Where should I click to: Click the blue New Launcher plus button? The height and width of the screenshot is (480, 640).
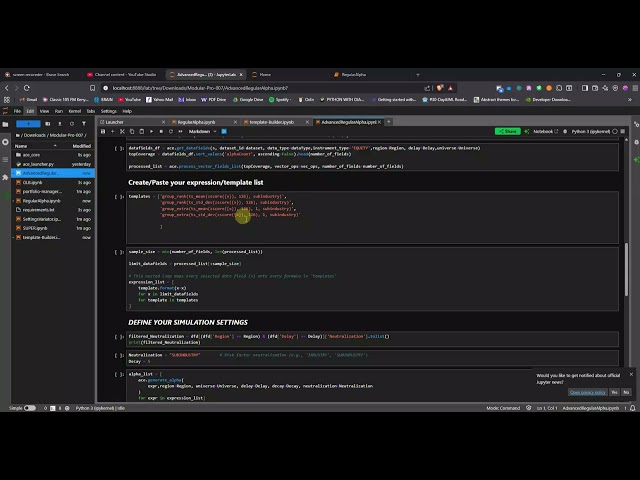28,124
